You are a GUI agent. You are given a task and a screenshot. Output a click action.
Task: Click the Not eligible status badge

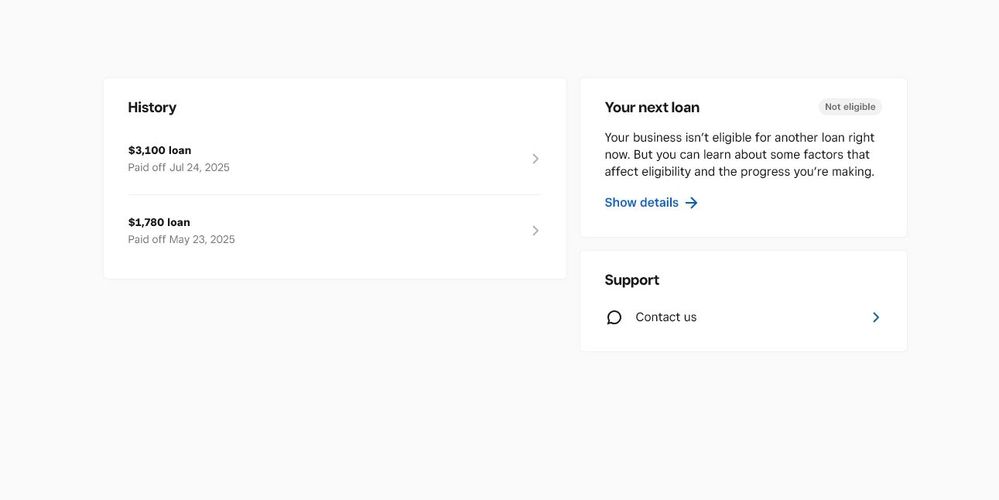point(850,107)
